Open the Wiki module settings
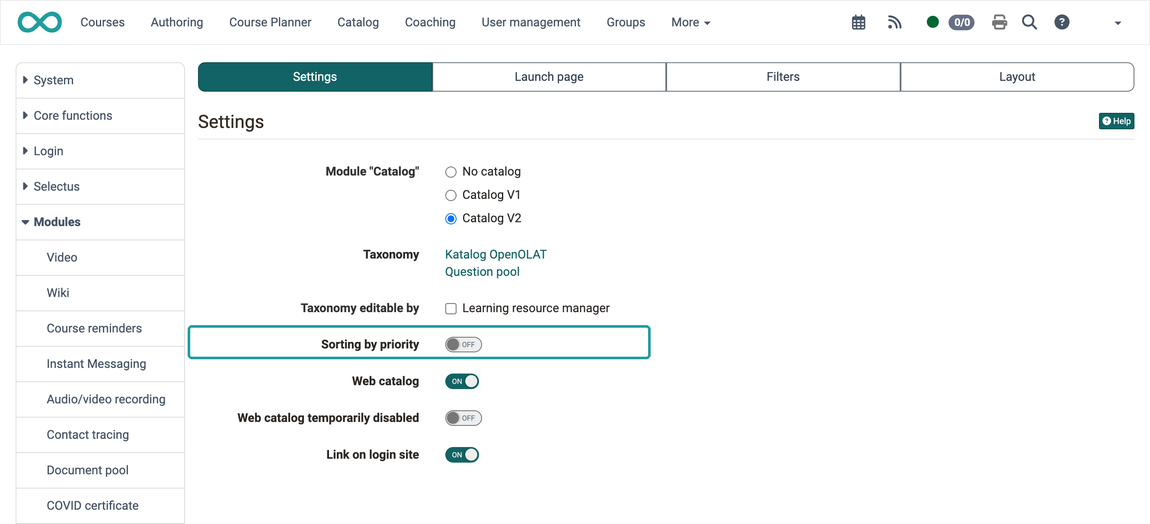 100,293
